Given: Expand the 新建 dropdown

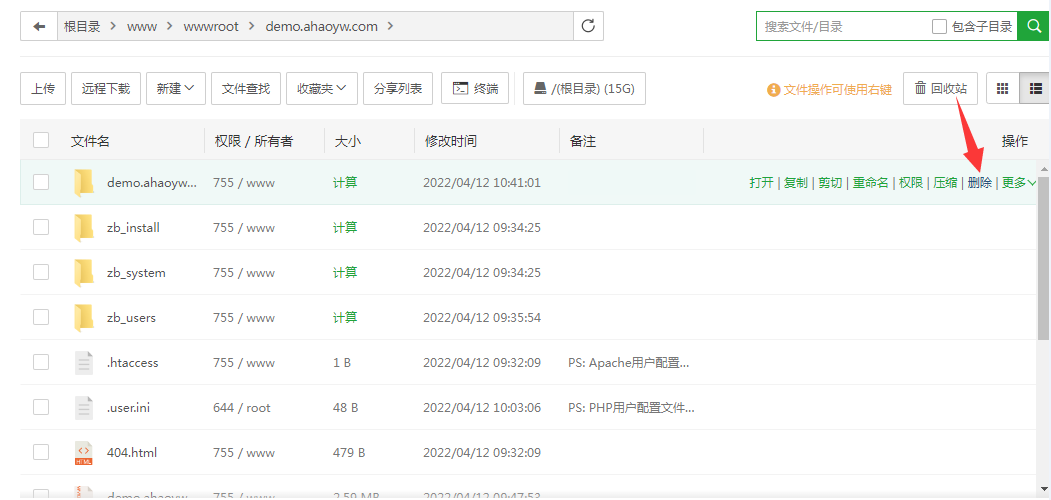Looking at the screenshot, I should [x=175, y=89].
